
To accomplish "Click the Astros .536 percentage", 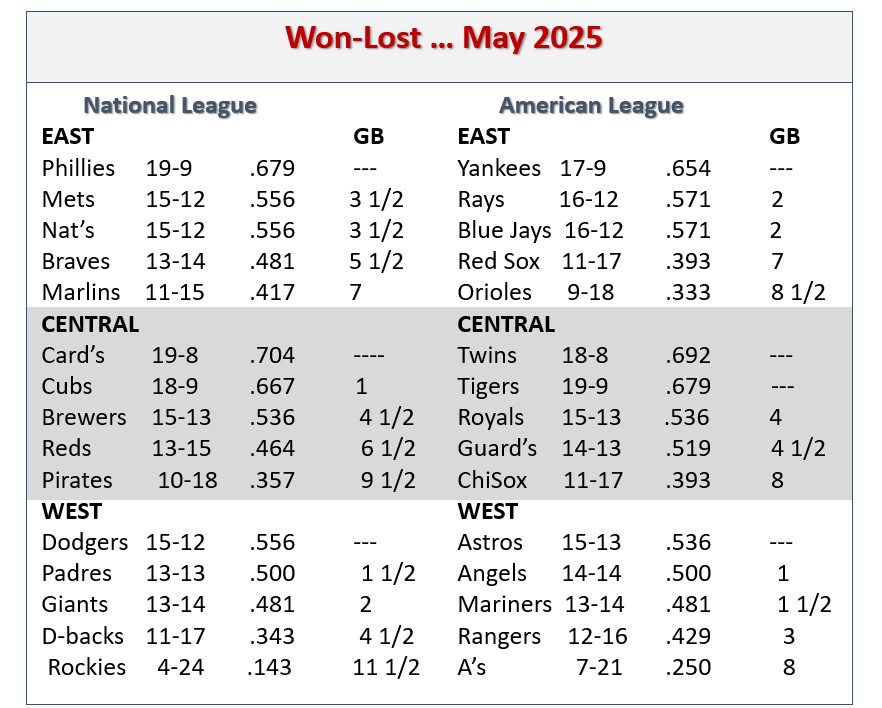I will pos(688,543).
